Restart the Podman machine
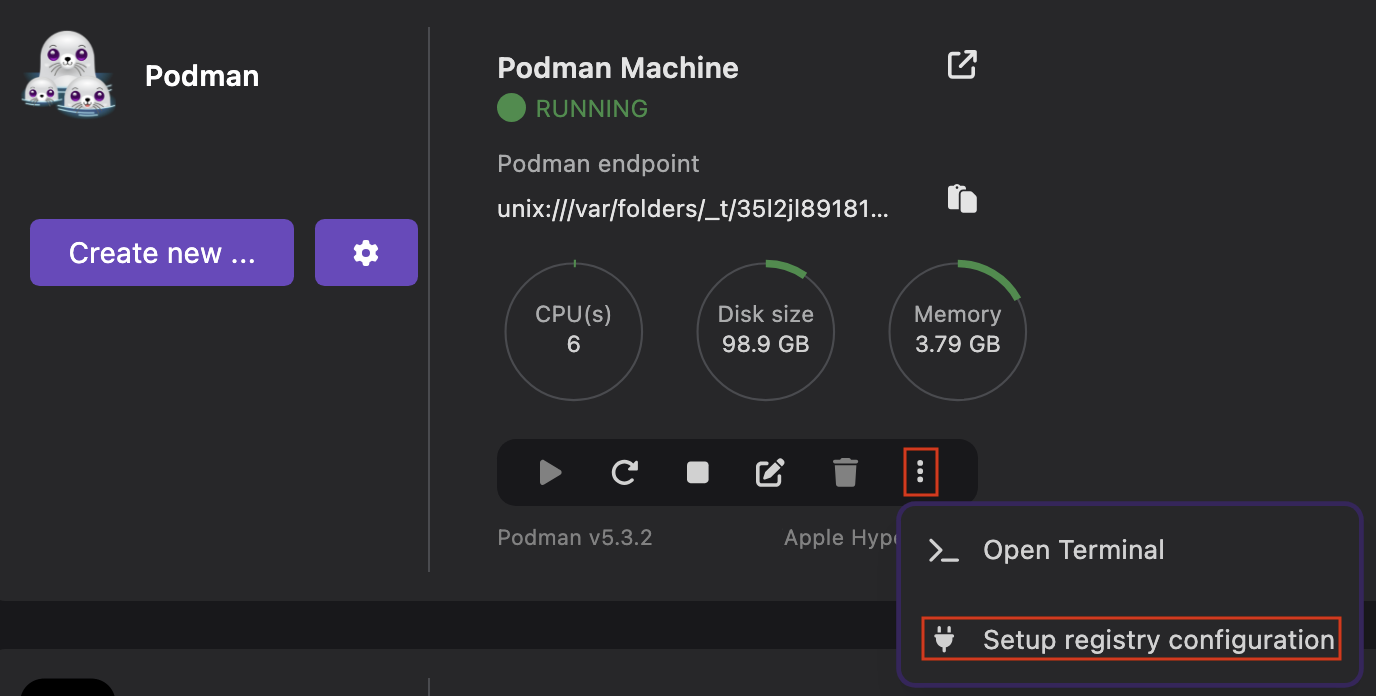This screenshot has width=1376, height=696. click(x=623, y=472)
